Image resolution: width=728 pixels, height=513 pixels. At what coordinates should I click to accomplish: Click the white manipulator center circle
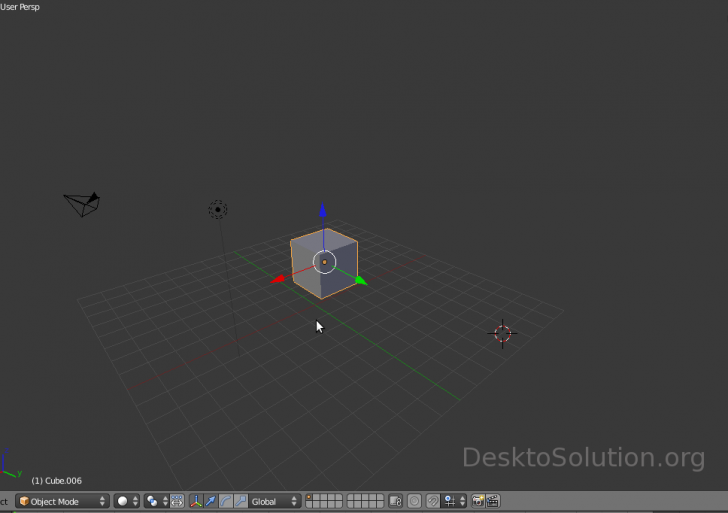325,262
